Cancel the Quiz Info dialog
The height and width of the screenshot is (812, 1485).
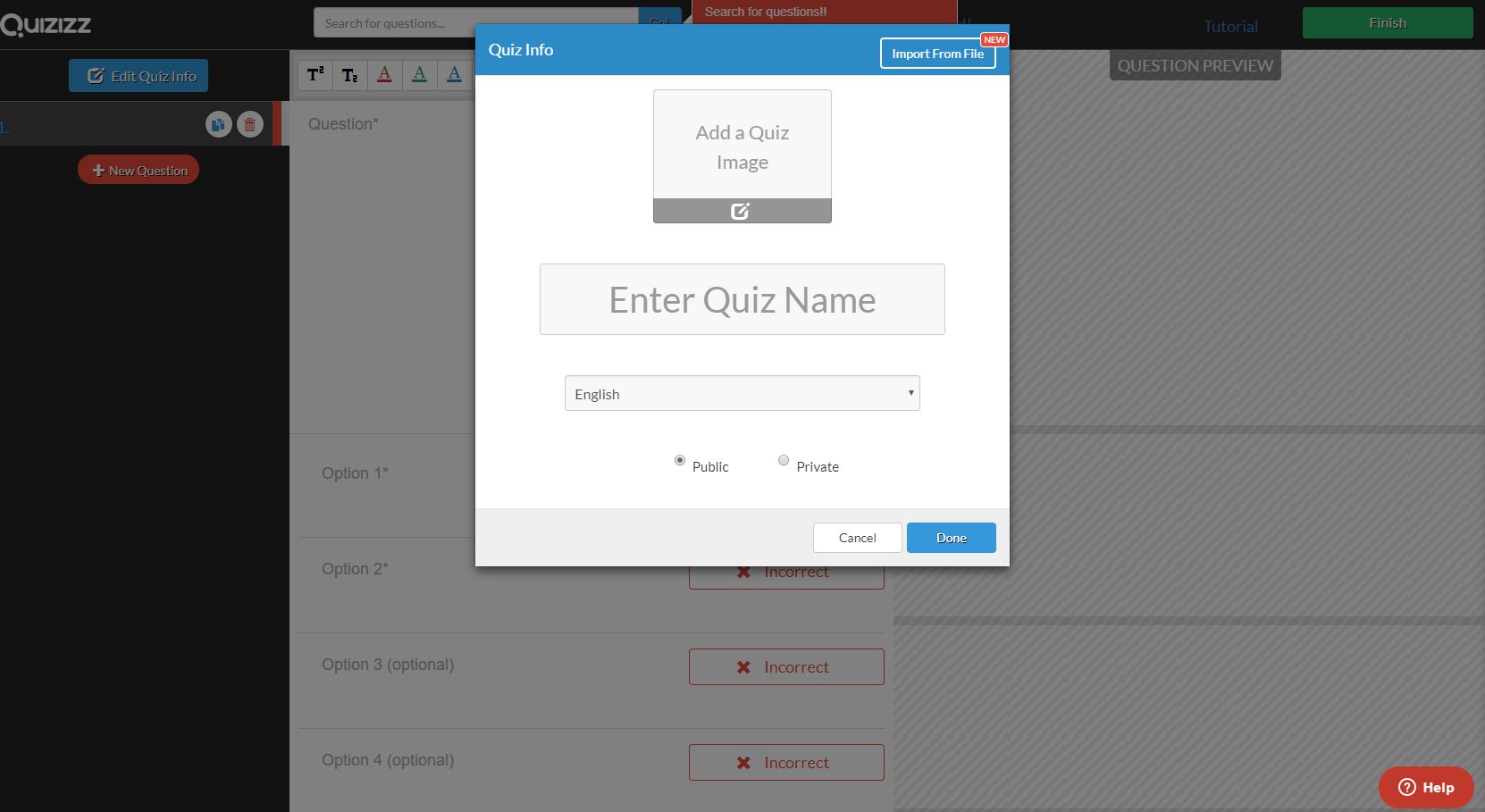click(857, 538)
